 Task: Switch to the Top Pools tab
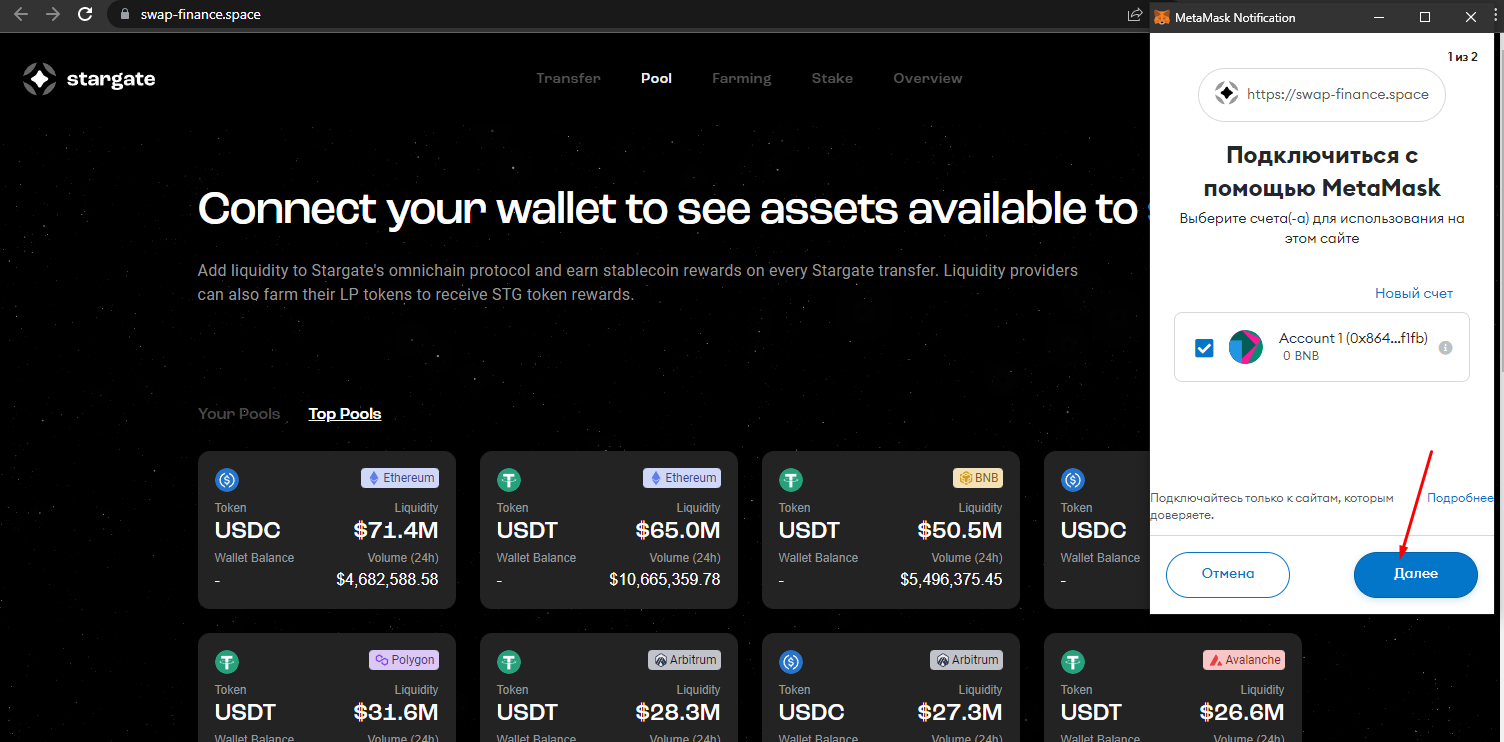pos(345,414)
